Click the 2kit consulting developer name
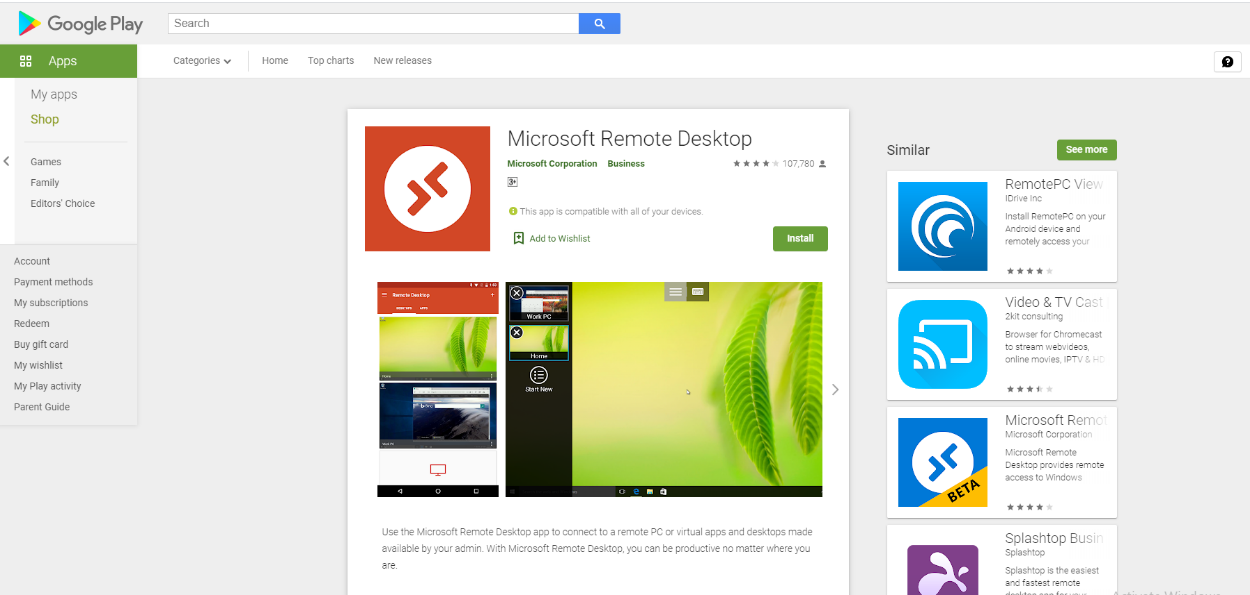The width and height of the screenshot is (1250, 595). tap(1034, 317)
